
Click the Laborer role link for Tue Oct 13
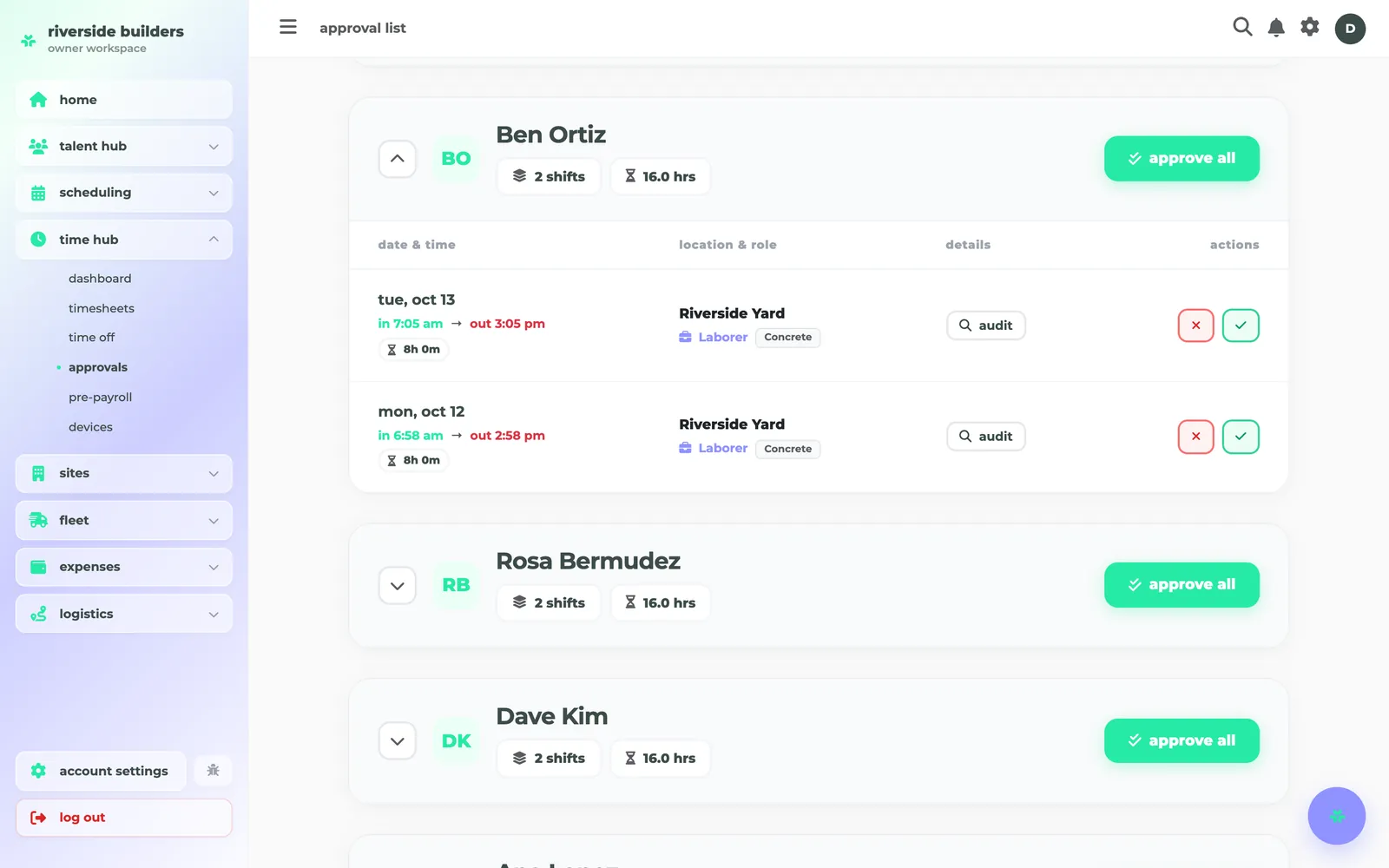(x=714, y=337)
